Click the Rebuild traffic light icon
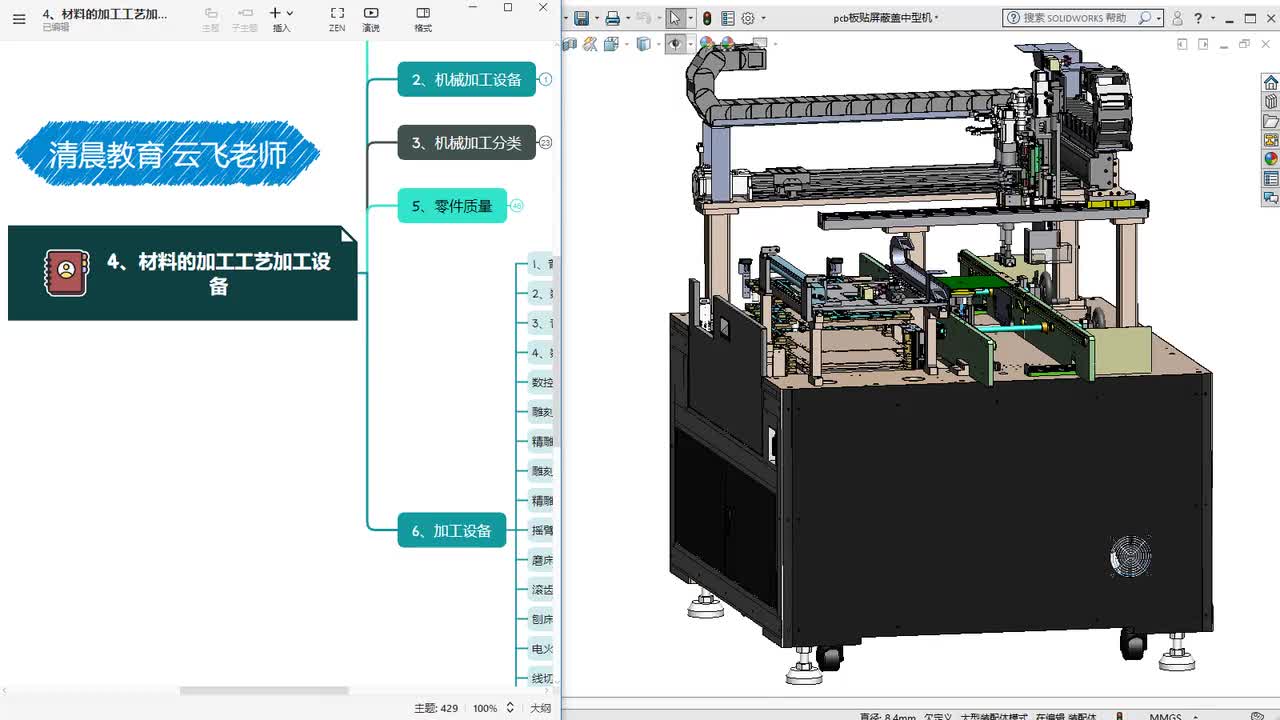 (x=707, y=18)
